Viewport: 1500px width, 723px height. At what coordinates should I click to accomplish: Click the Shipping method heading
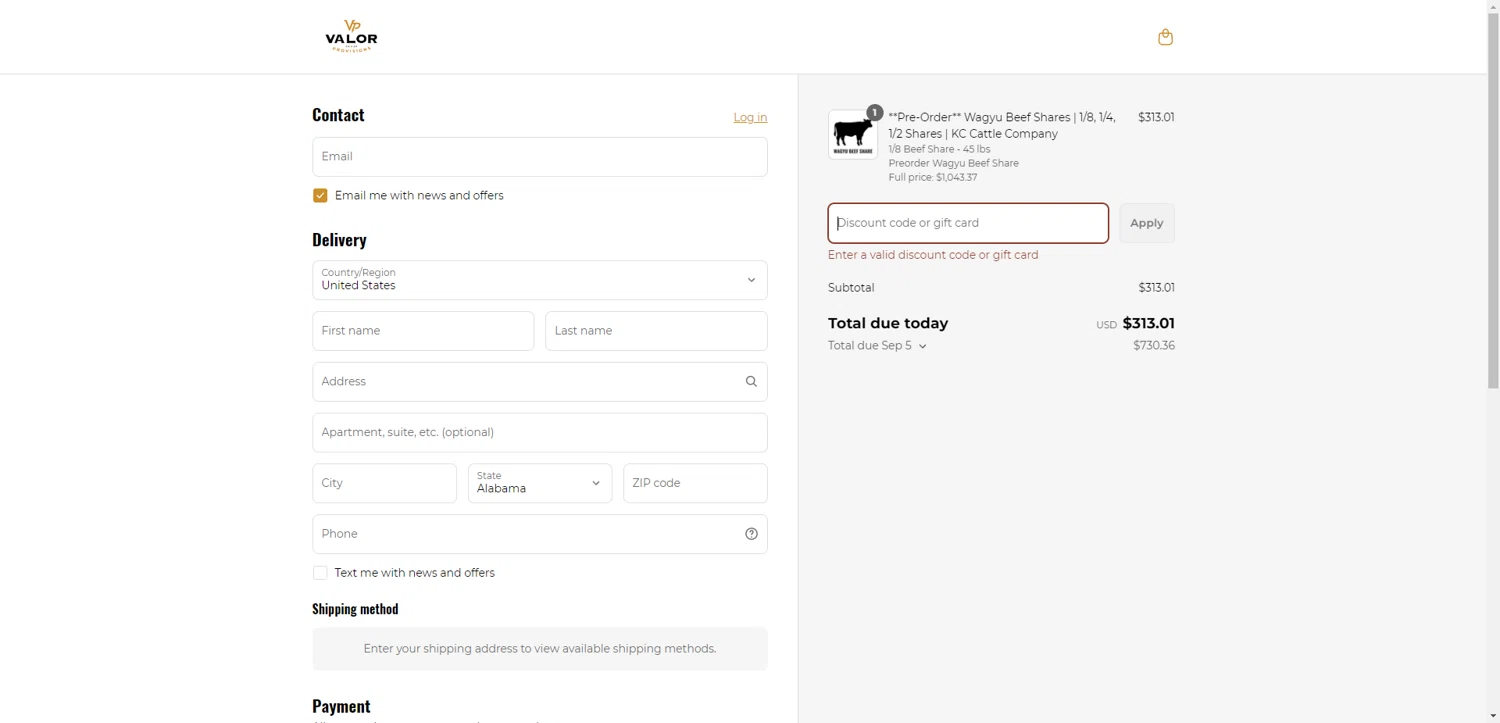(x=355, y=609)
